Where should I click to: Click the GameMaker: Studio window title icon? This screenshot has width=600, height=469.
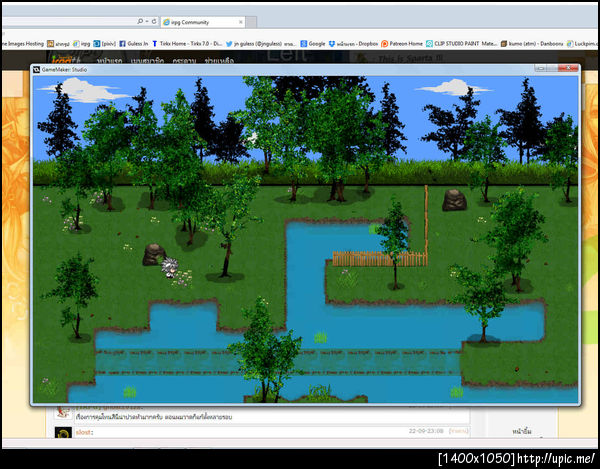[x=37, y=69]
